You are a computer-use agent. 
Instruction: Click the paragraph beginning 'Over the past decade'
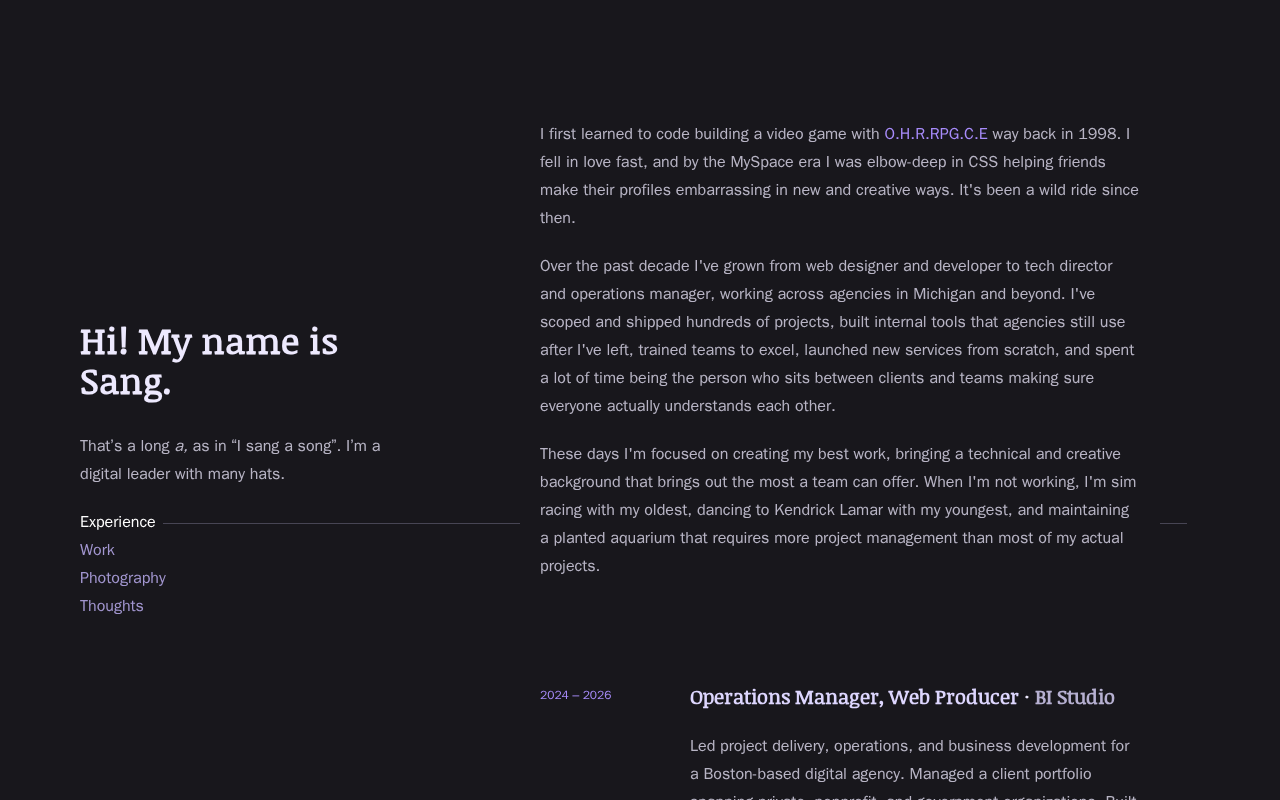click(840, 336)
